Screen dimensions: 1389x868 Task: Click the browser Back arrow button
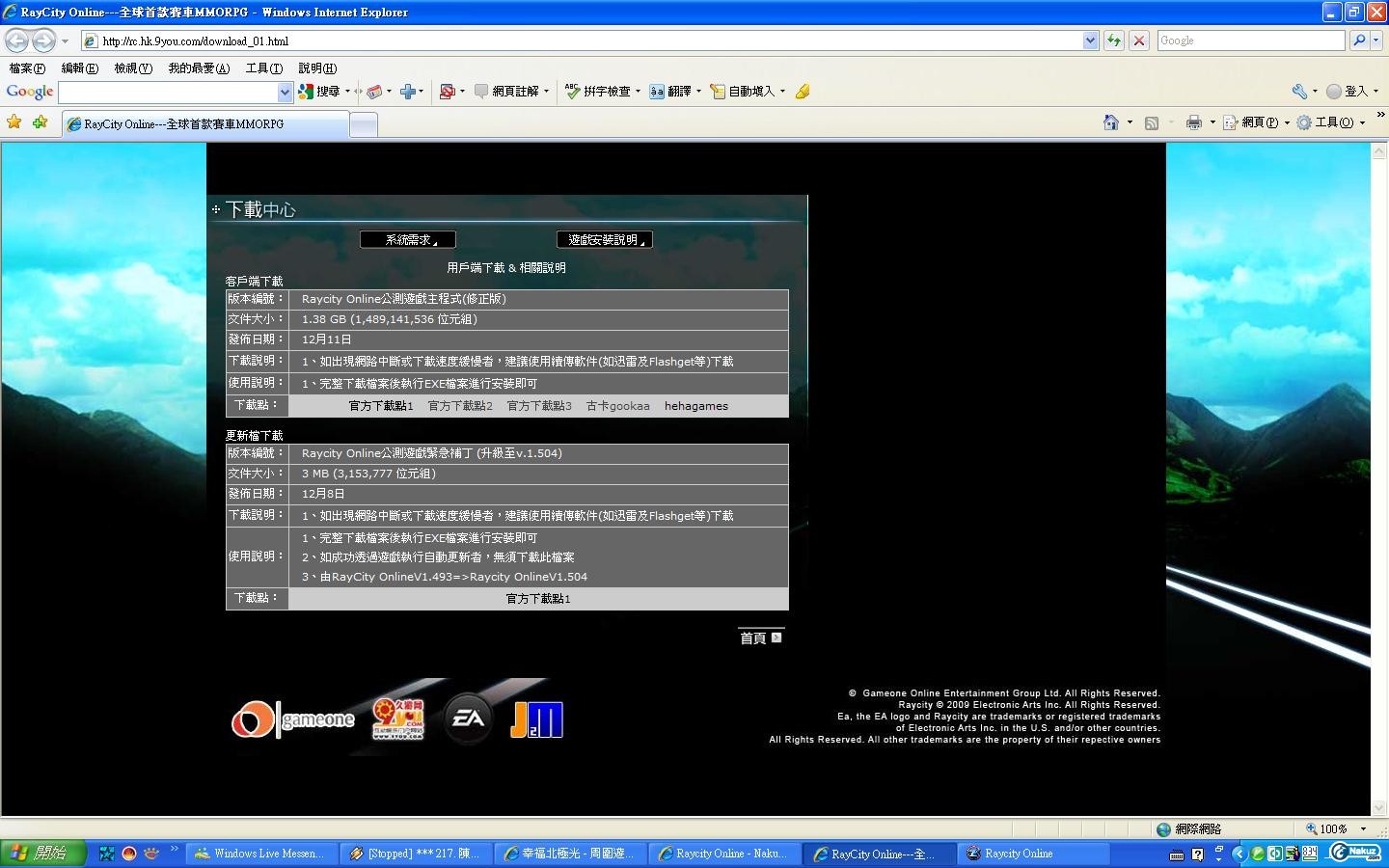[16, 41]
